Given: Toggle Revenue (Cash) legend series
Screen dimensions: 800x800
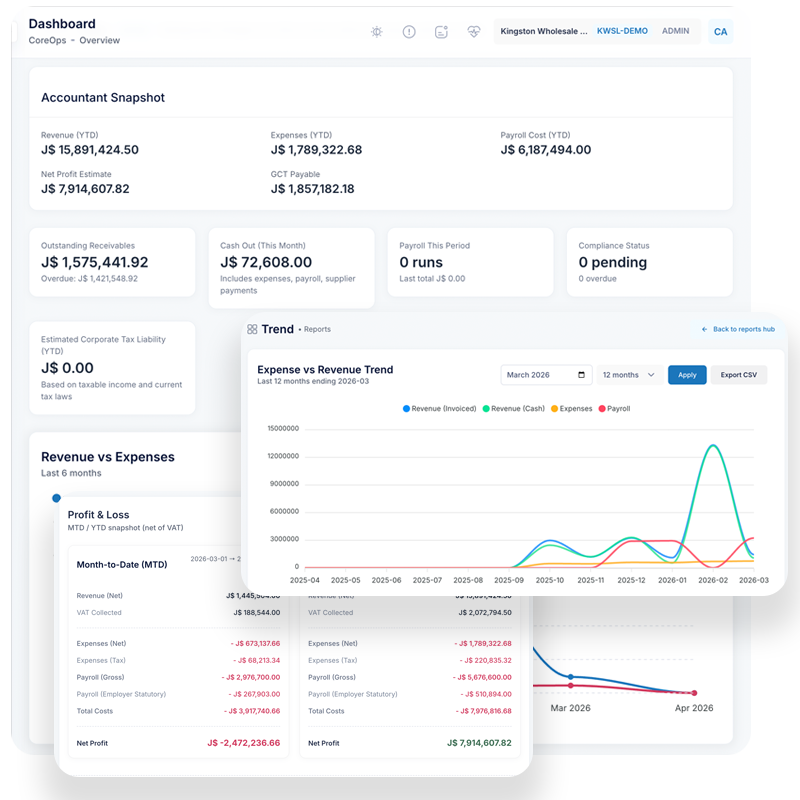Looking at the screenshot, I should [513, 409].
